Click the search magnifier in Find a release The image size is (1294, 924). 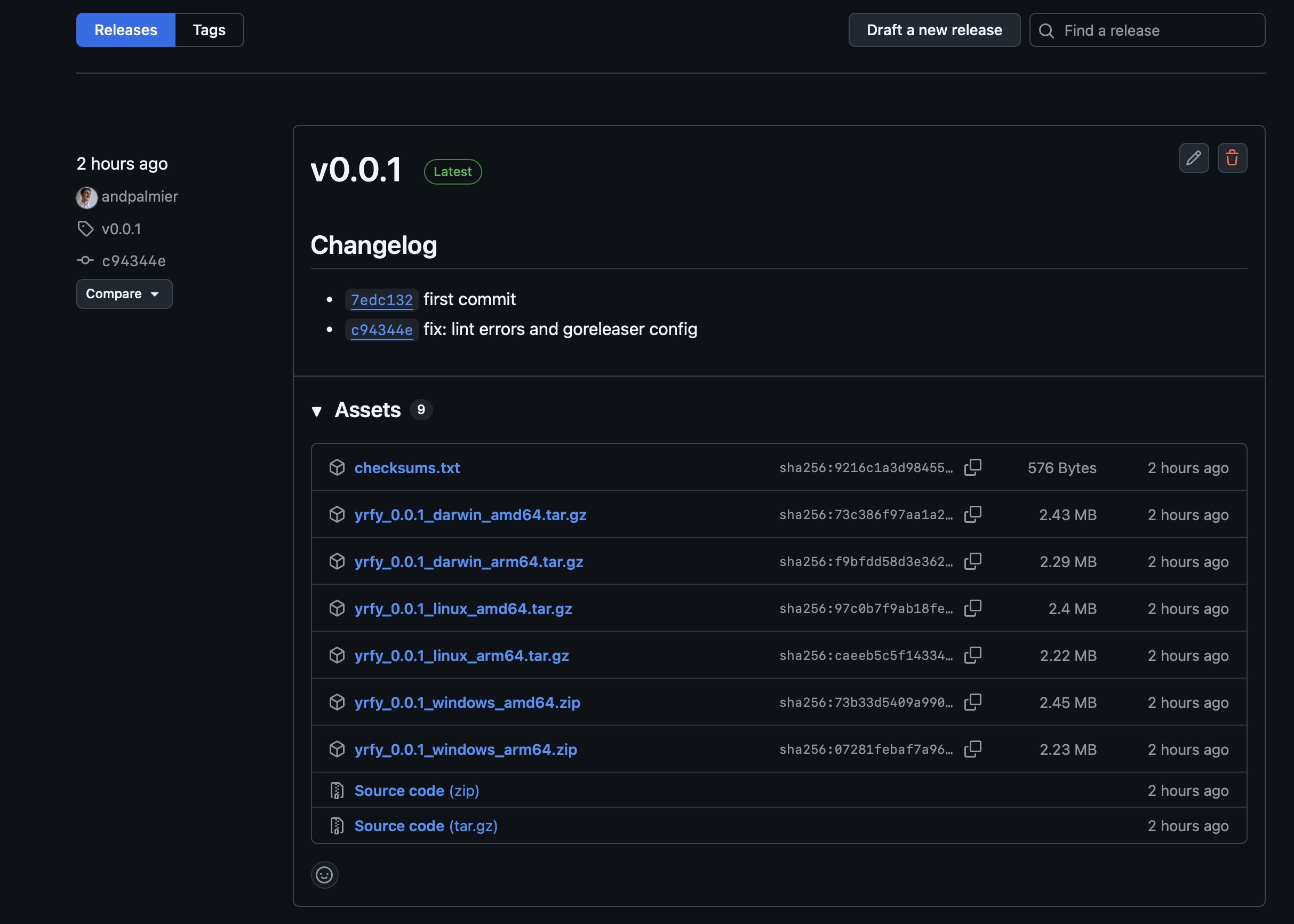point(1046,30)
